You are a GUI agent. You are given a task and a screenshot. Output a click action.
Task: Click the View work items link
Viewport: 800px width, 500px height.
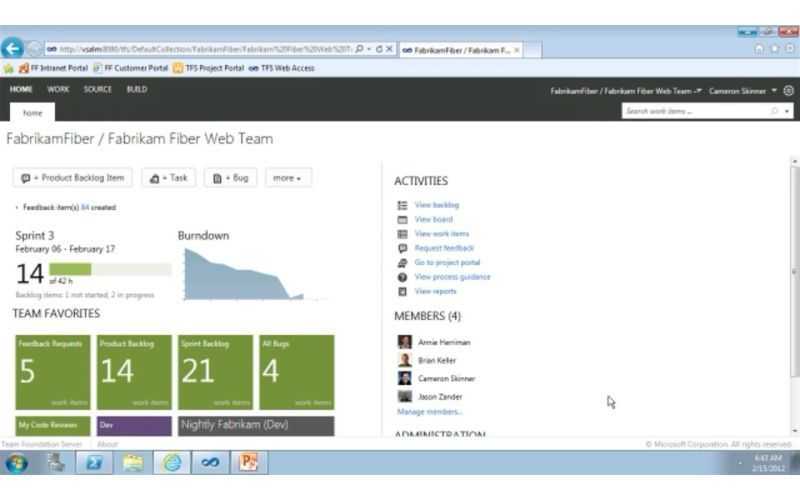click(x=442, y=234)
